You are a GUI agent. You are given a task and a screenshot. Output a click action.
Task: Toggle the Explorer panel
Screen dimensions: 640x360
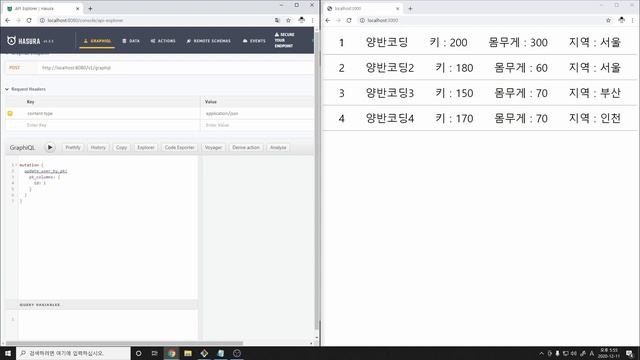(x=146, y=147)
